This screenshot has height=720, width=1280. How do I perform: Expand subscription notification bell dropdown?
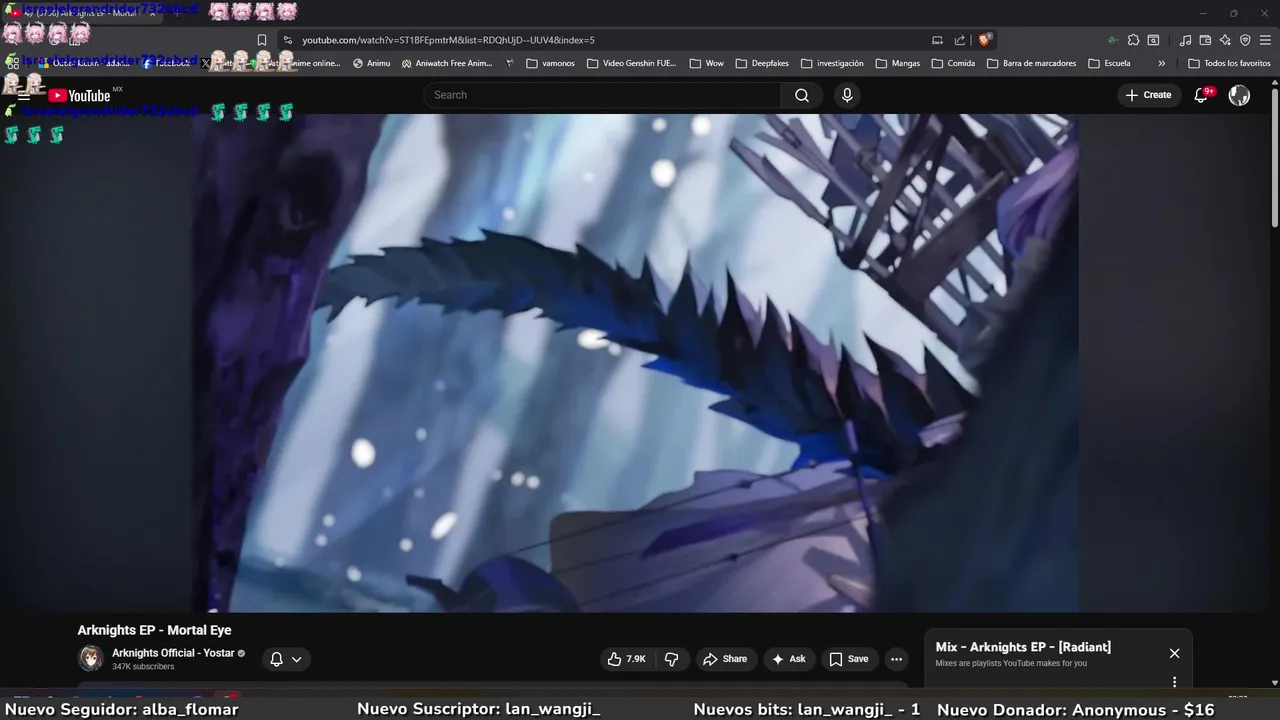[286, 659]
